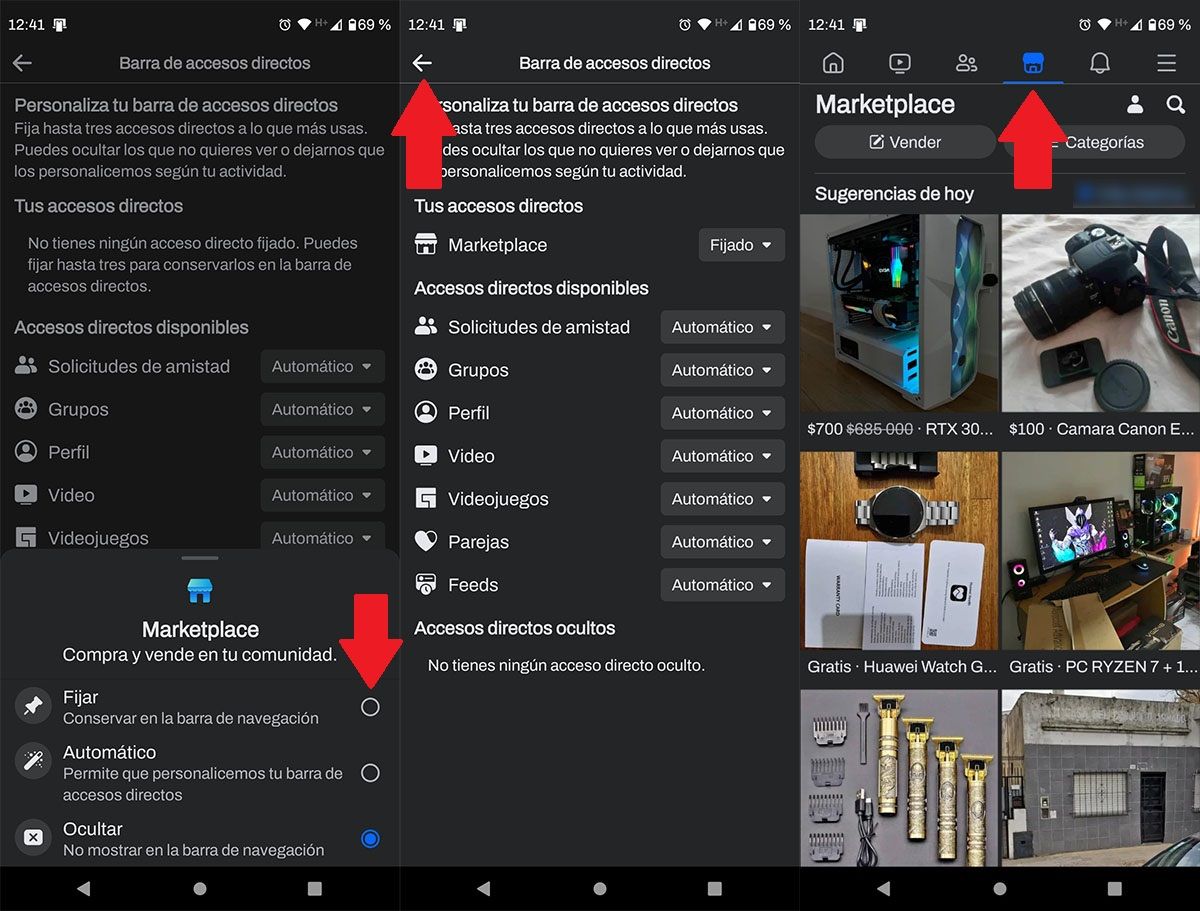Open the PC RYZEN 7 listing photo
This screenshot has height=911, width=1200.
[1101, 550]
